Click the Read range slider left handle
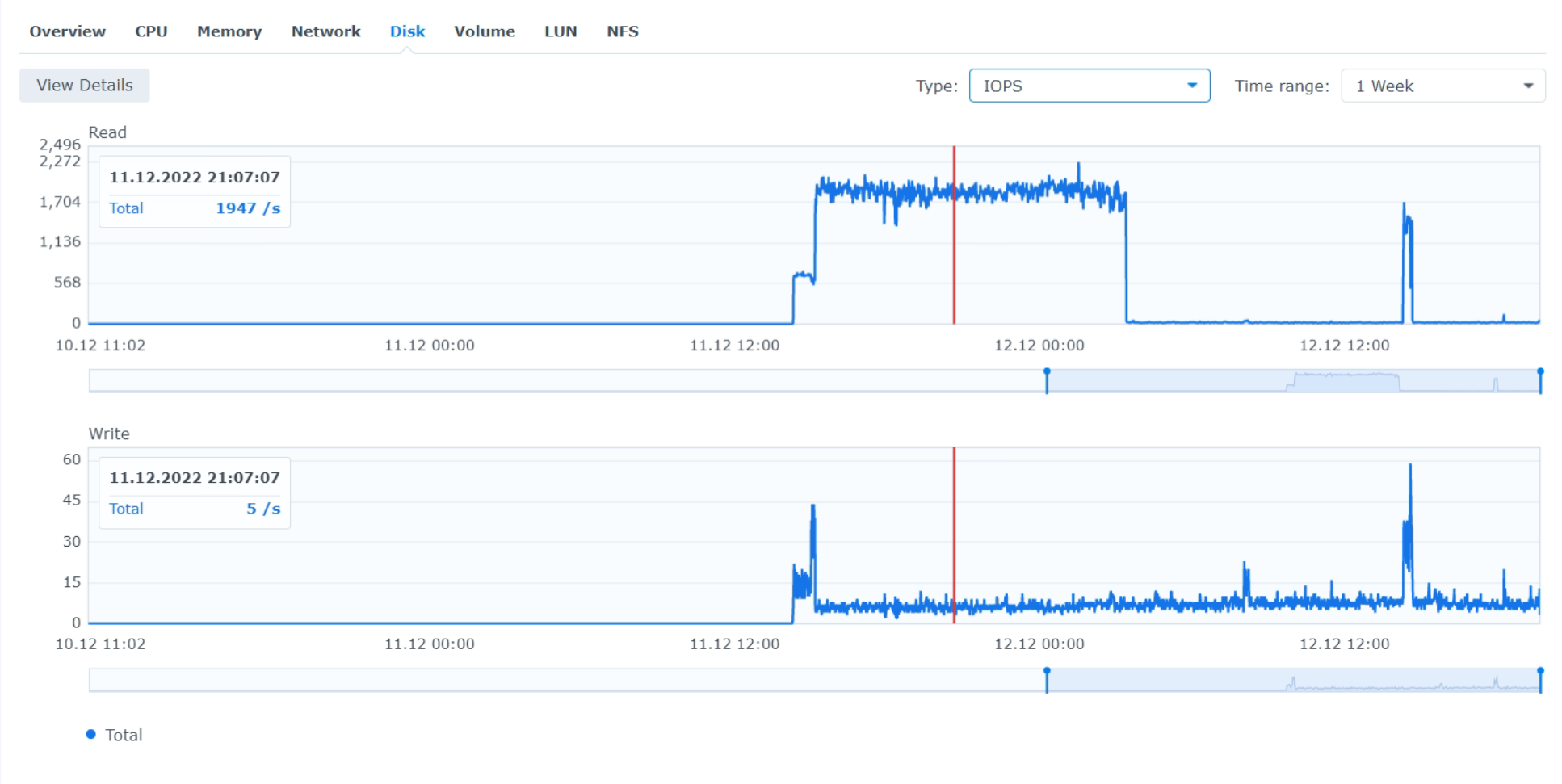 tap(1047, 381)
